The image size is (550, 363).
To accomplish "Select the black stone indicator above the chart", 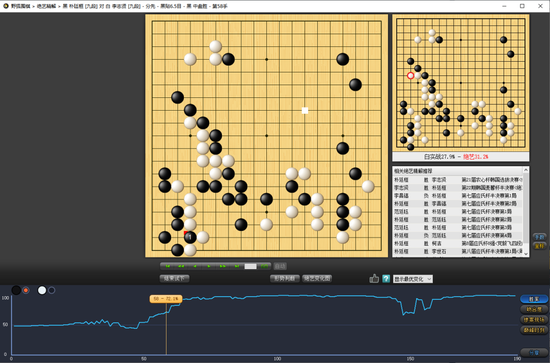I will [x=16, y=290].
